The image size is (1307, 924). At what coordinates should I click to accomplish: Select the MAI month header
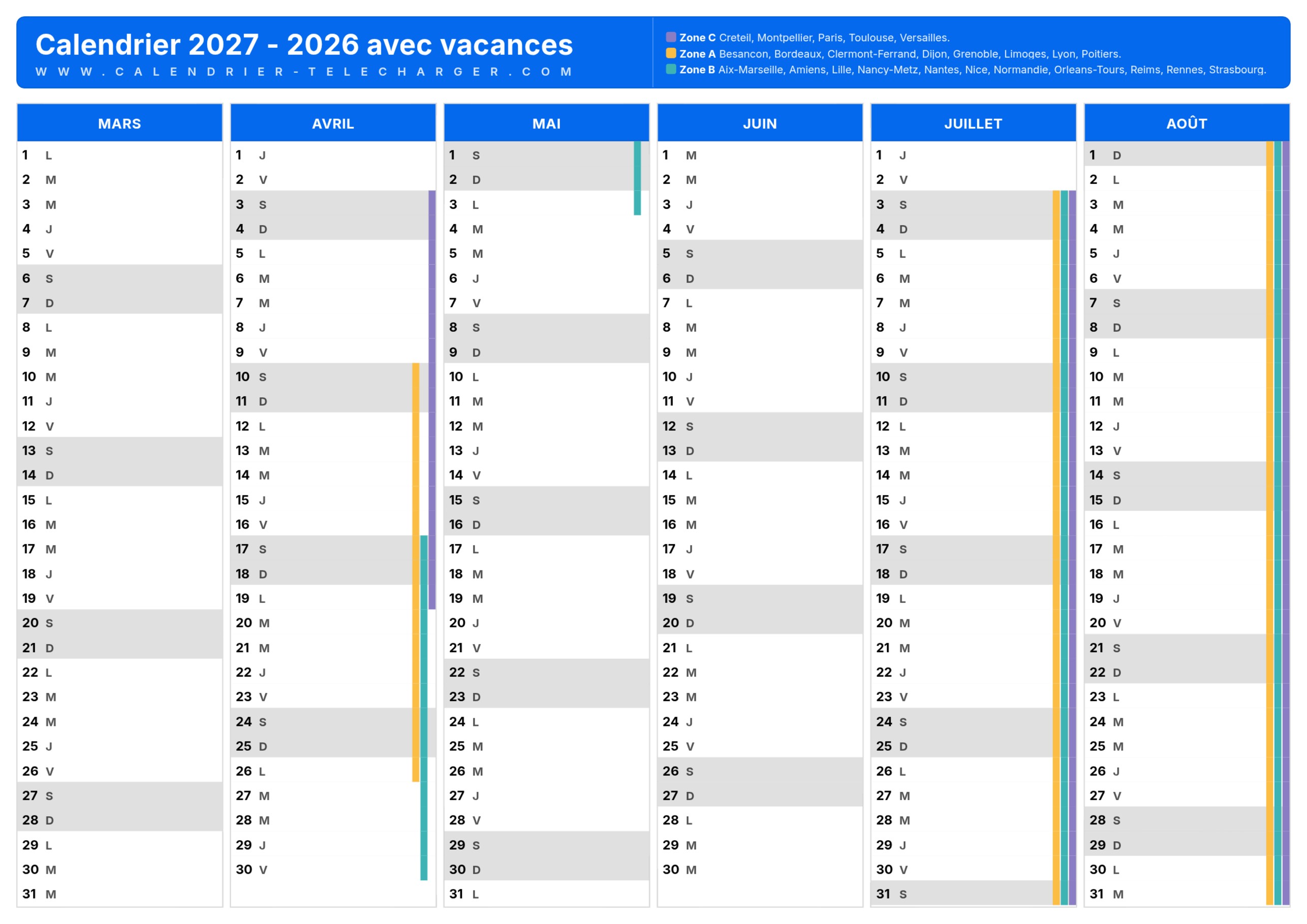click(x=546, y=123)
